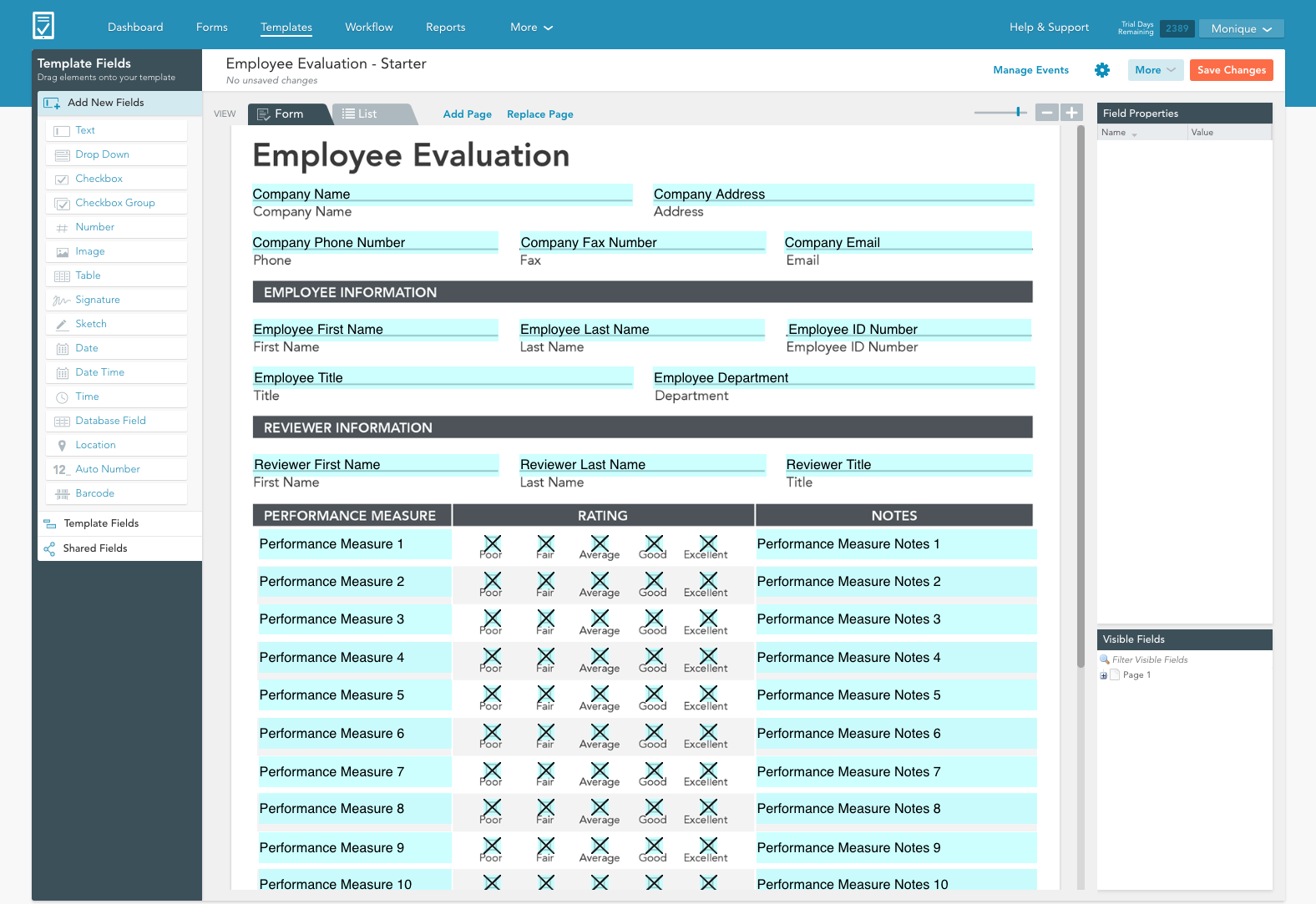This screenshot has width=1316, height=904.
Task: Click the 2389 trial days badge
Action: [1177, 28]
